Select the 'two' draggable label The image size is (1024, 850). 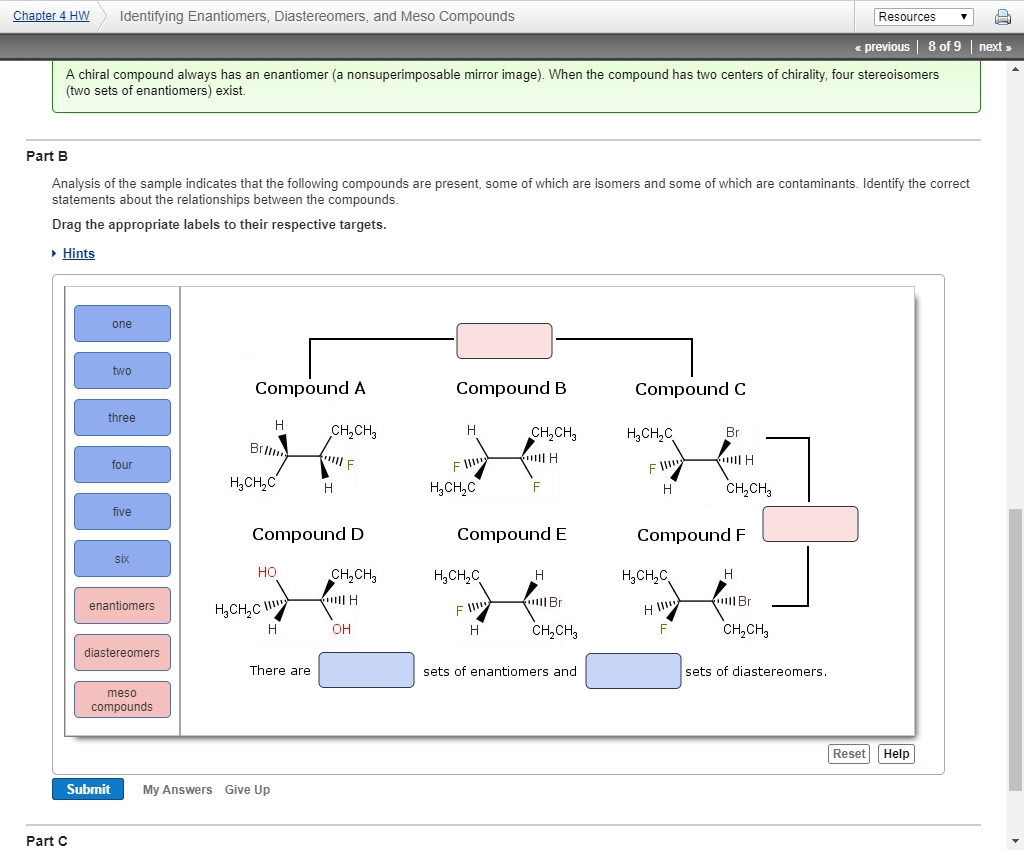point(122,370)
